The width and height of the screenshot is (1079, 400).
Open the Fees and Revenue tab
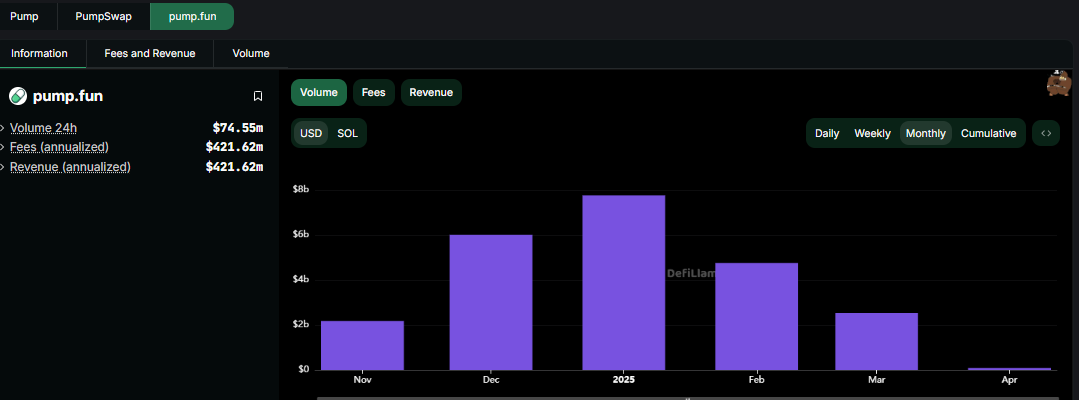click(150, 53)
